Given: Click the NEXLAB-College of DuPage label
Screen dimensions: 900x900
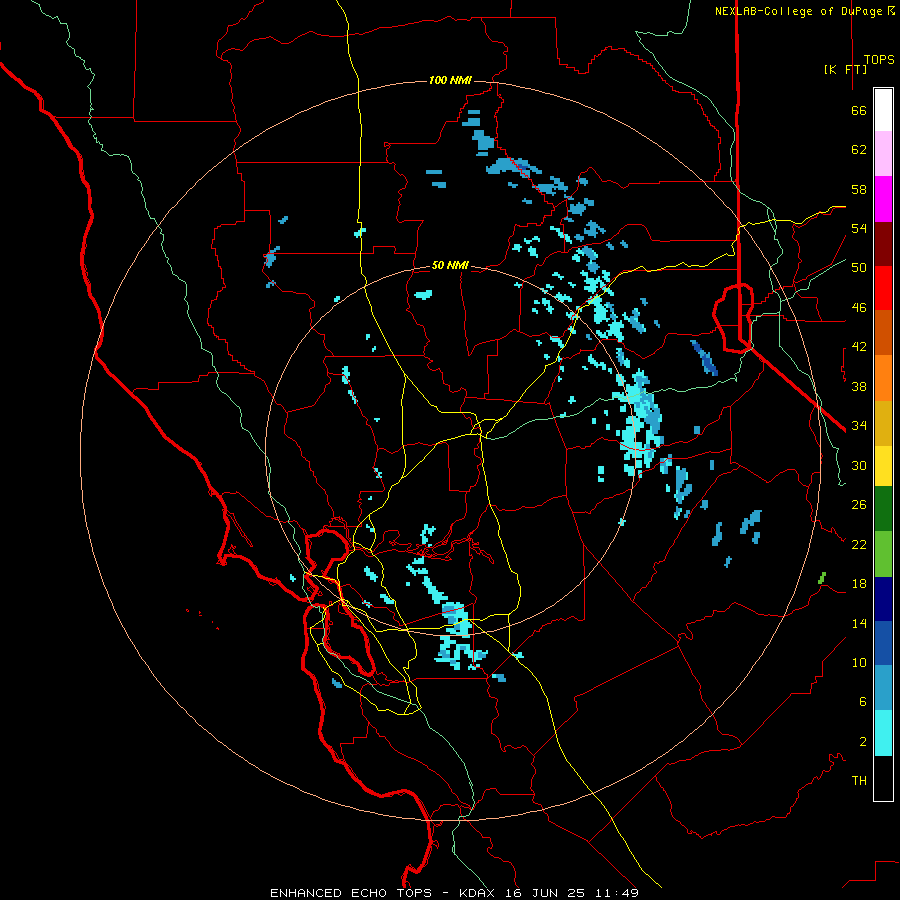Looking at the screenshot, I should [x=805, y=11].
